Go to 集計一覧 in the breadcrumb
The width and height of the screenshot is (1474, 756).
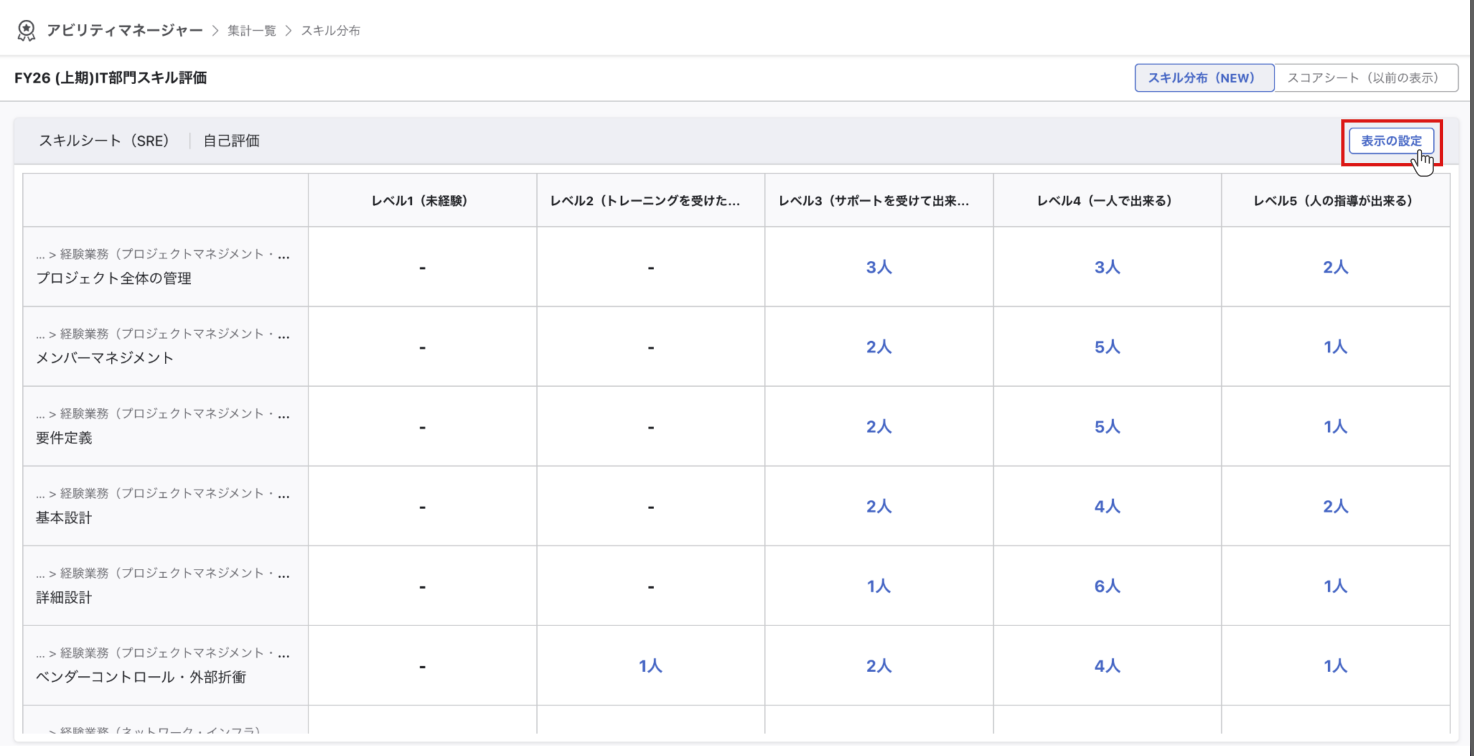click(x=252, y=31)
